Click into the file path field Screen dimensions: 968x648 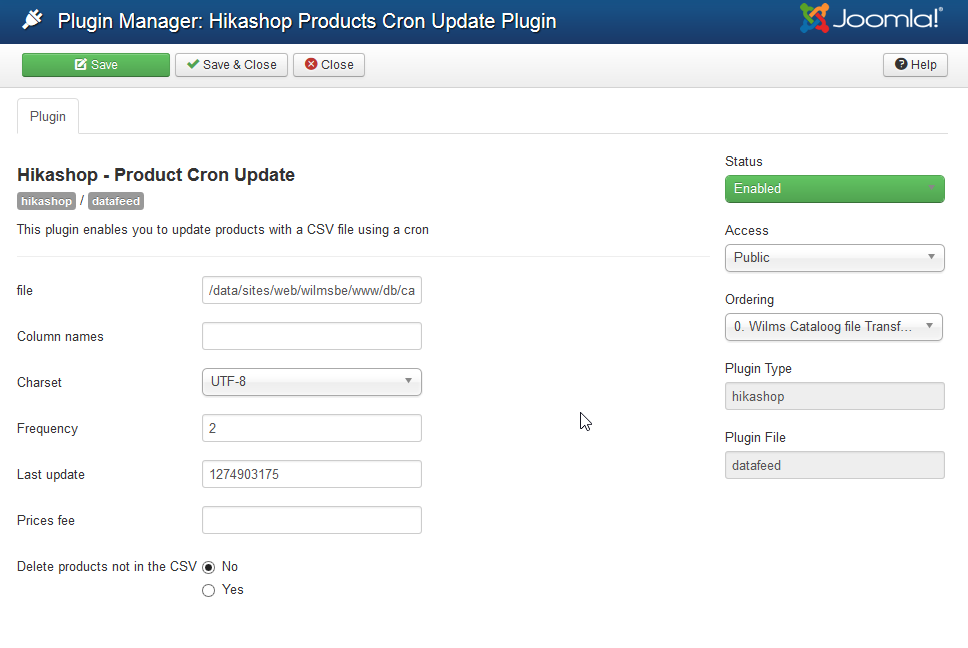312,290
